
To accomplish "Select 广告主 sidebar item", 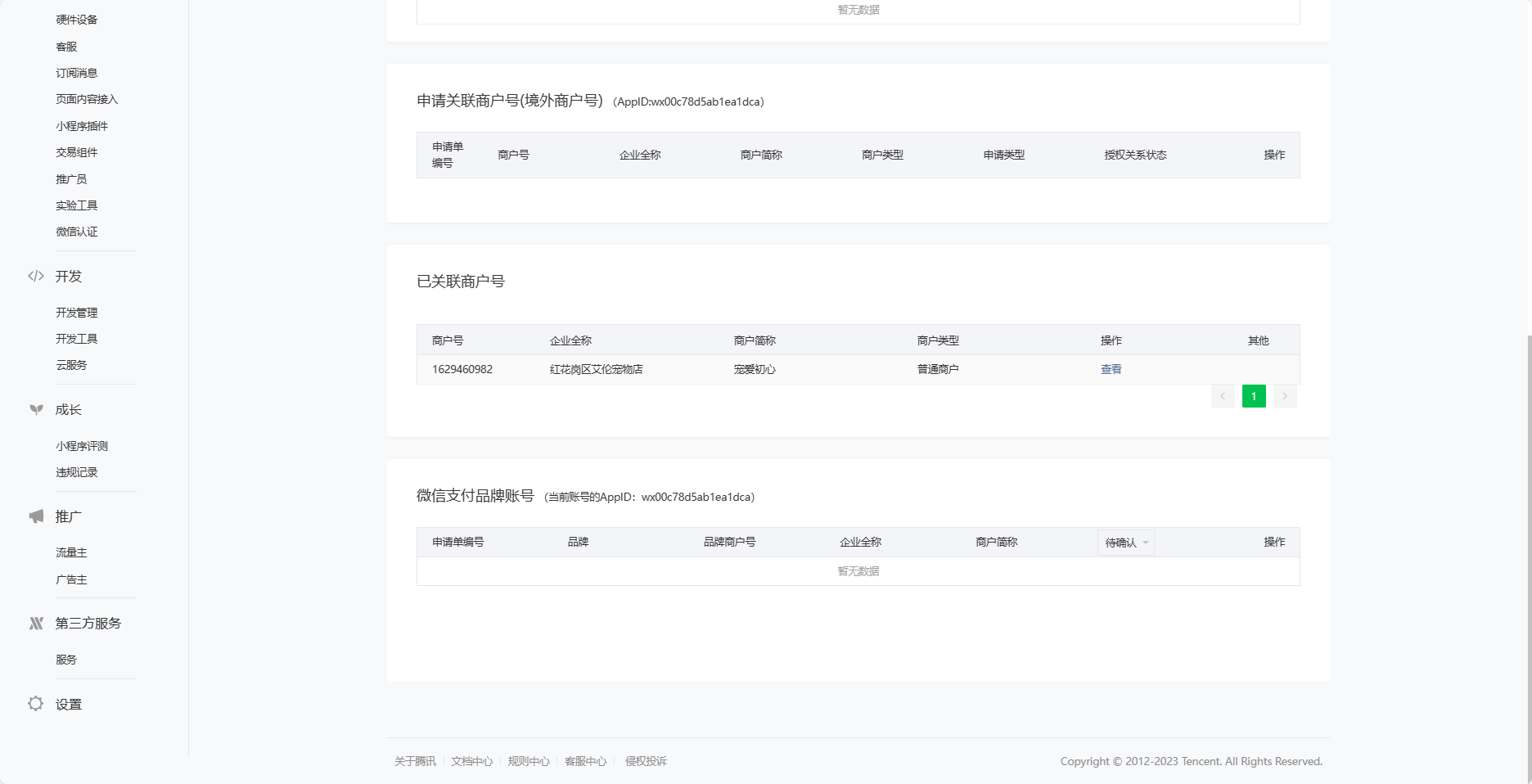I will [71, 579].
